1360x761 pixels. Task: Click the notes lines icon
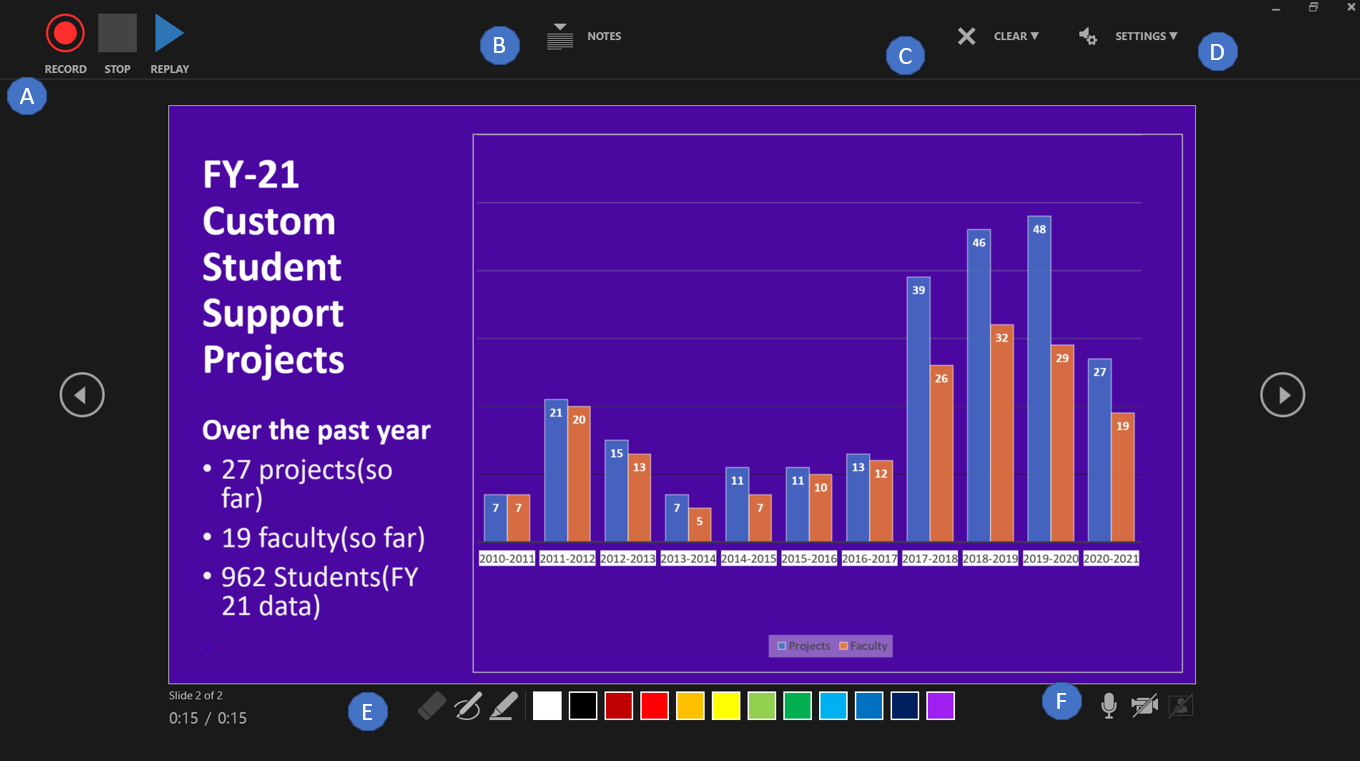560,36
